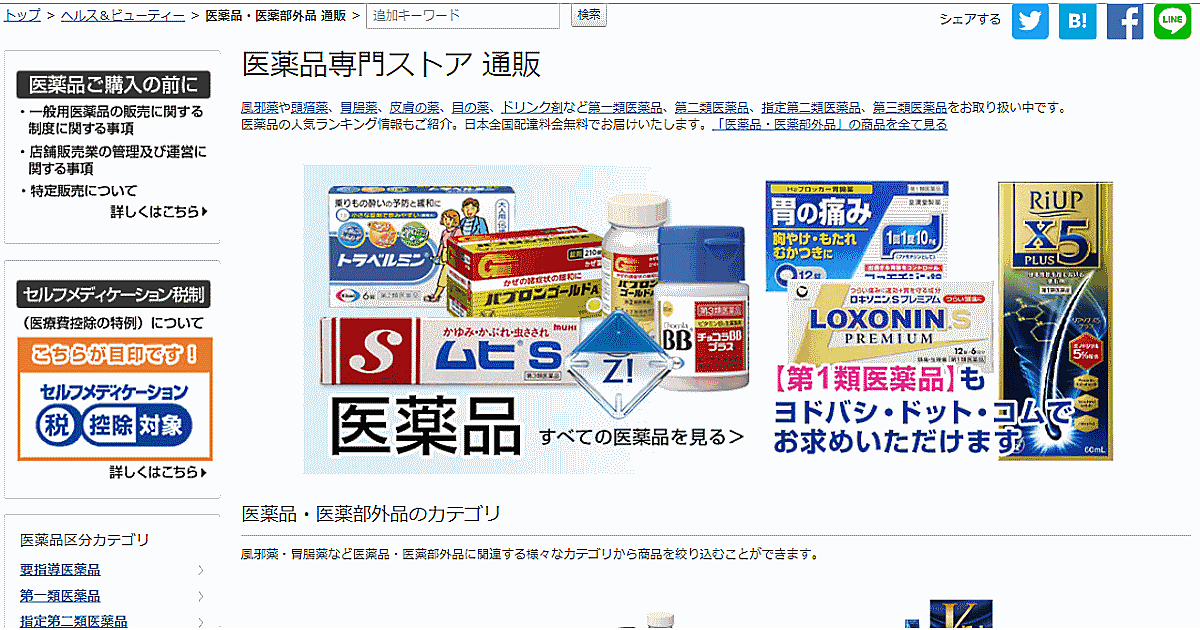Expand the 要指導医薬品 category chevron
Image resolution: width=1200 pixels, height=630 pixels.
coord(201,571)
